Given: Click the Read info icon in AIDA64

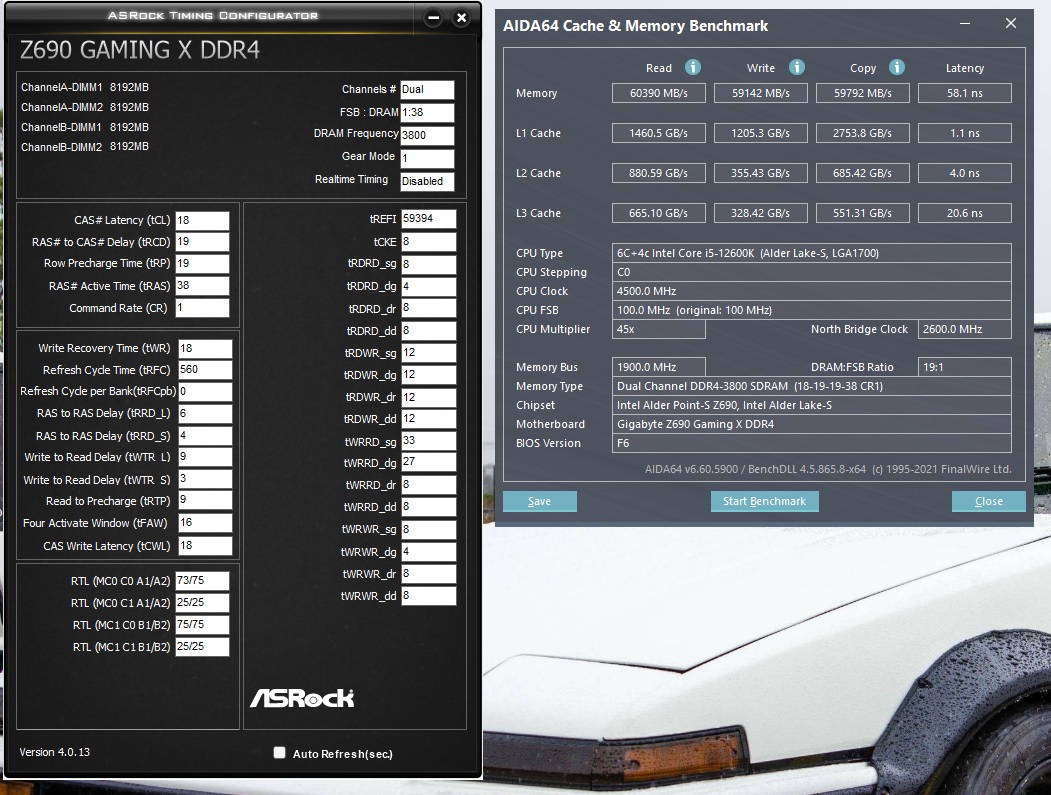Looking at the screenshot, I should click(692, 67).
